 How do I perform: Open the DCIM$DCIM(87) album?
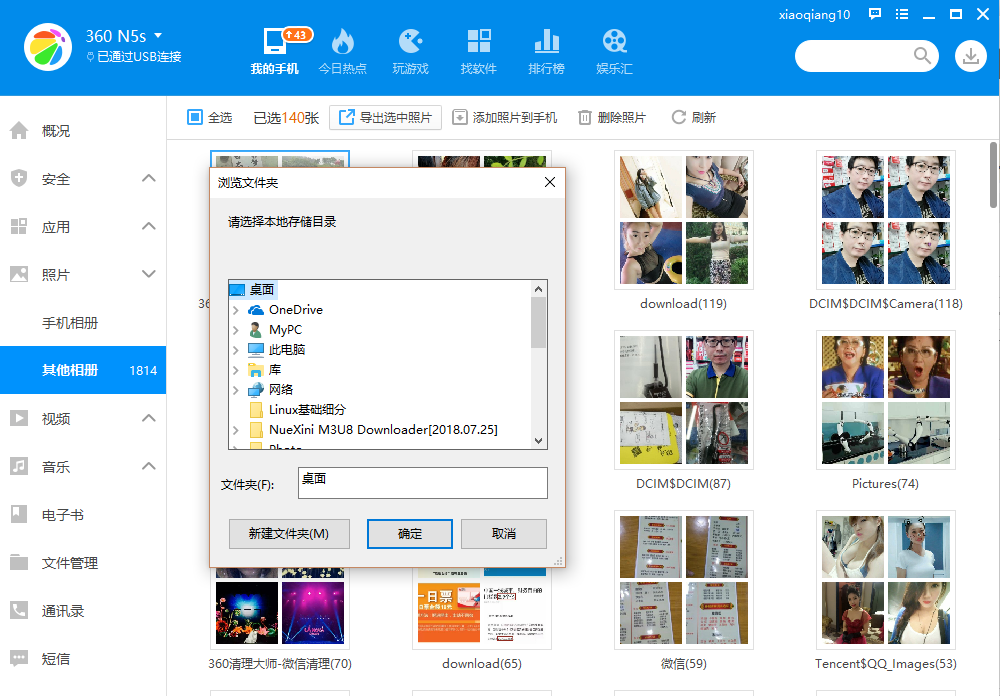pyautogui.click(x=684, y=400)
